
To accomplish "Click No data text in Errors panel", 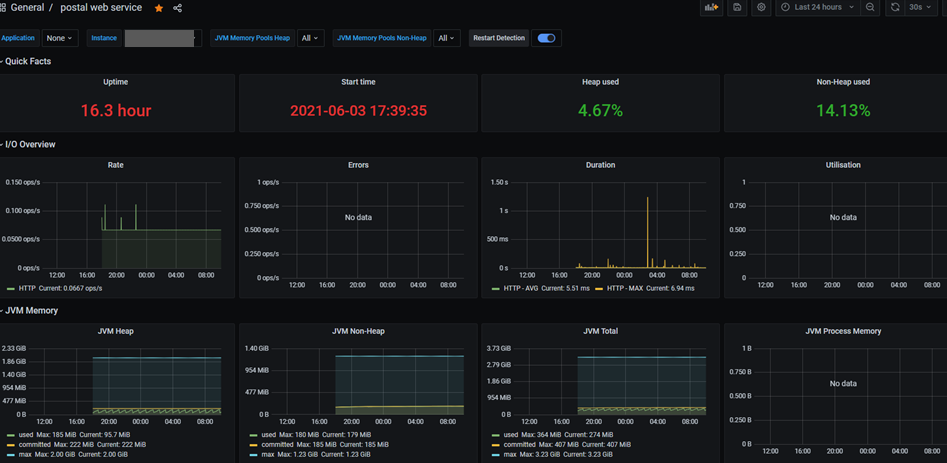I will coord(358,217).
